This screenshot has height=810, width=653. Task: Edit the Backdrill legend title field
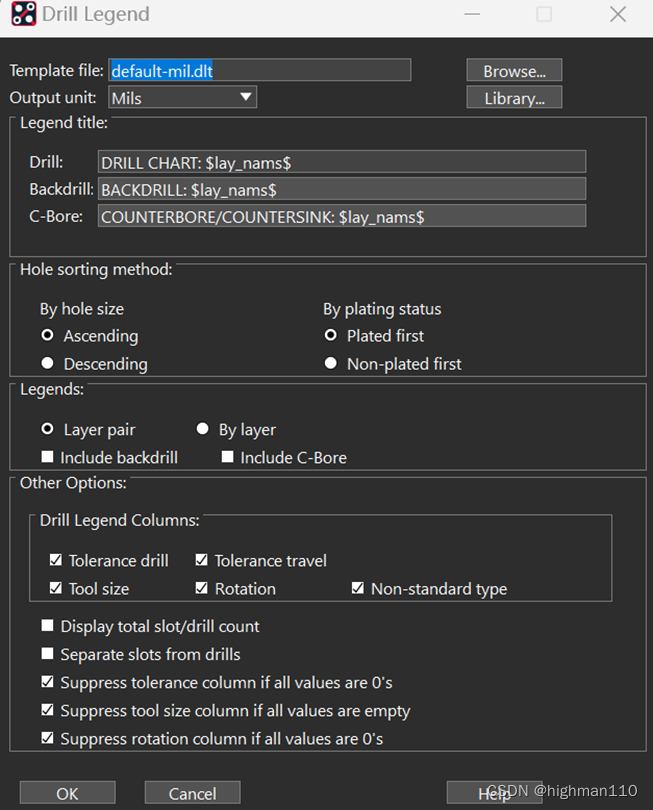point(341,189)
